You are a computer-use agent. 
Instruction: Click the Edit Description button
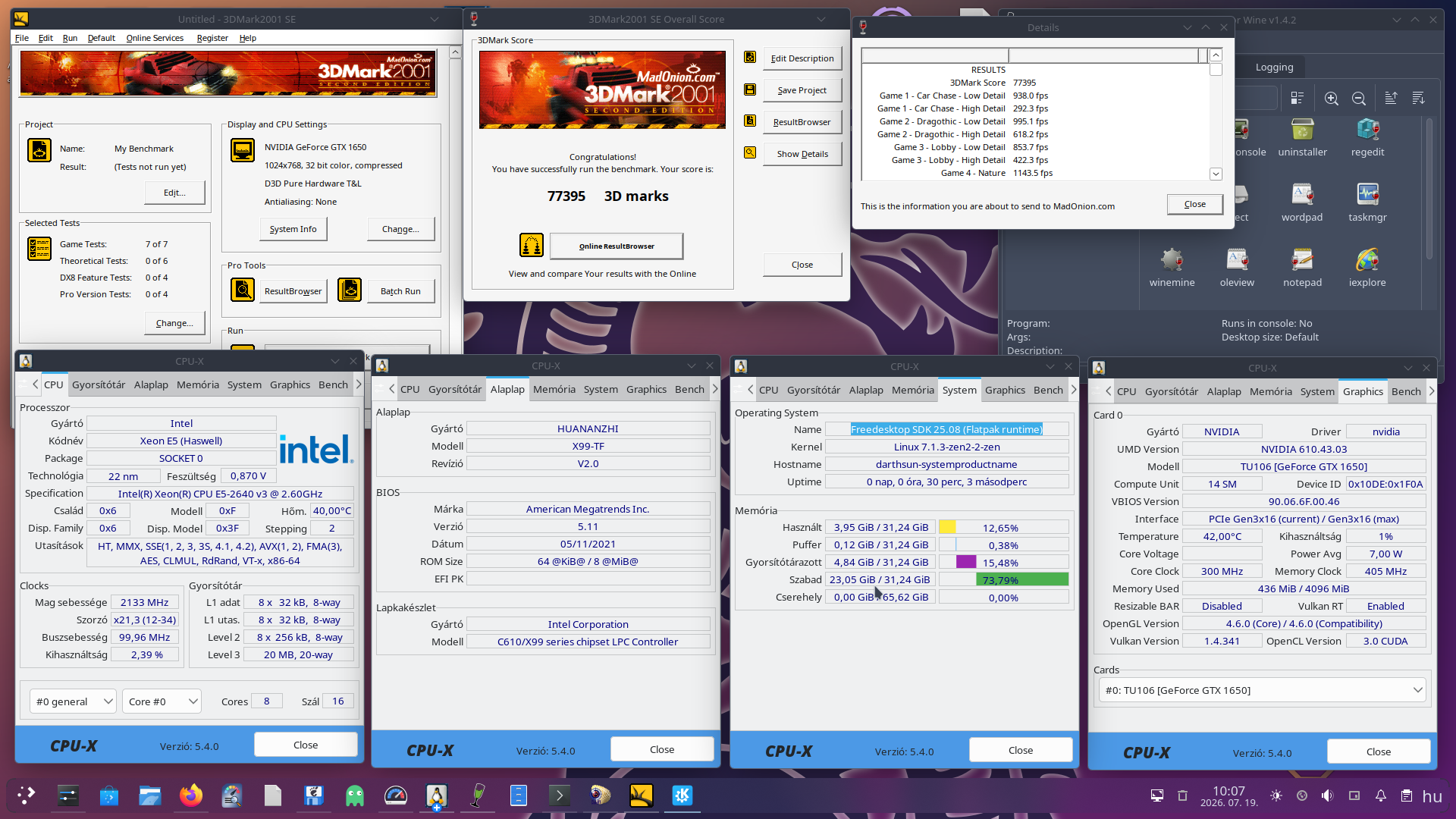802,58
